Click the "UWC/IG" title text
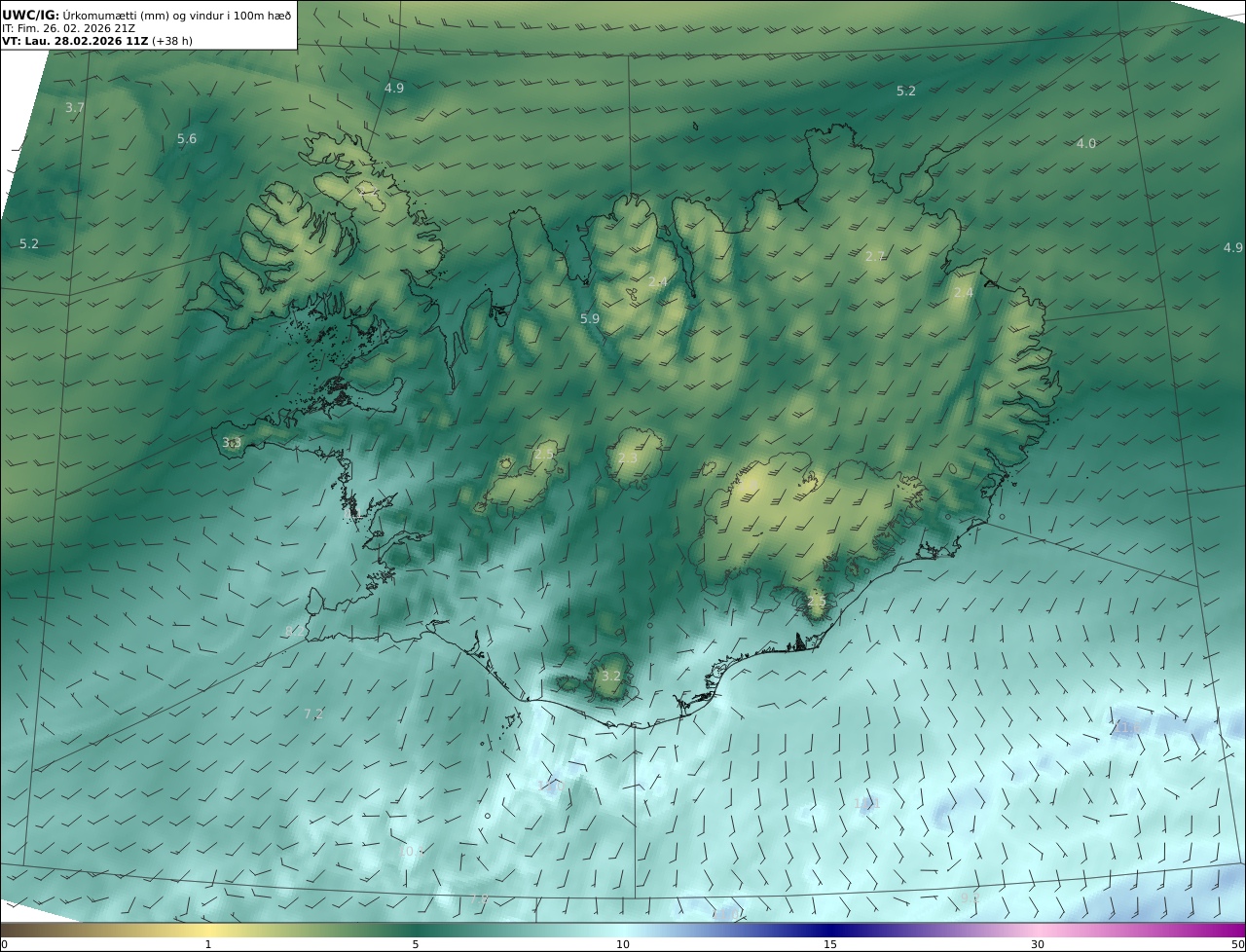 [30, 15]
